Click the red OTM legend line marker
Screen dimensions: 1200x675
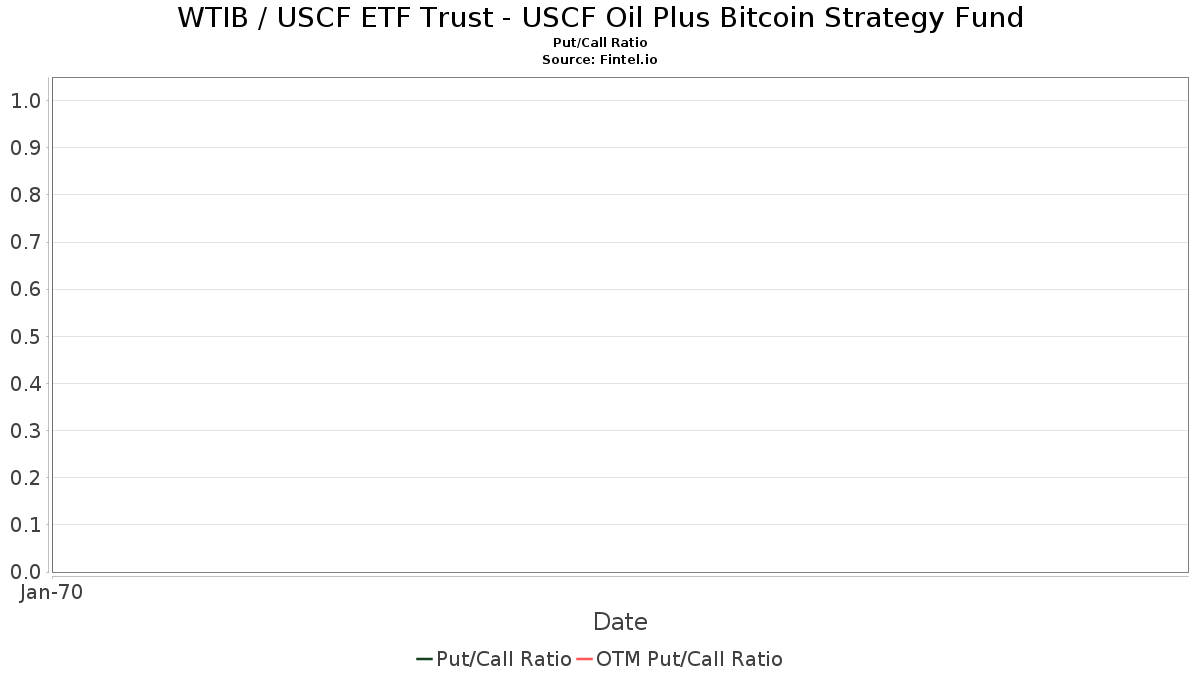coord(584,659)
